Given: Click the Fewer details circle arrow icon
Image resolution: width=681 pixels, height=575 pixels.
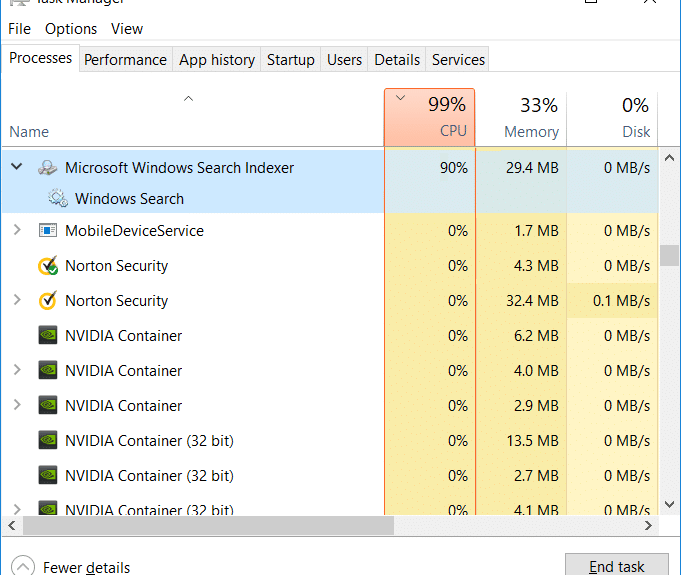Looking at the screenshot, I should pyautogui.click(x=23, y=566).
